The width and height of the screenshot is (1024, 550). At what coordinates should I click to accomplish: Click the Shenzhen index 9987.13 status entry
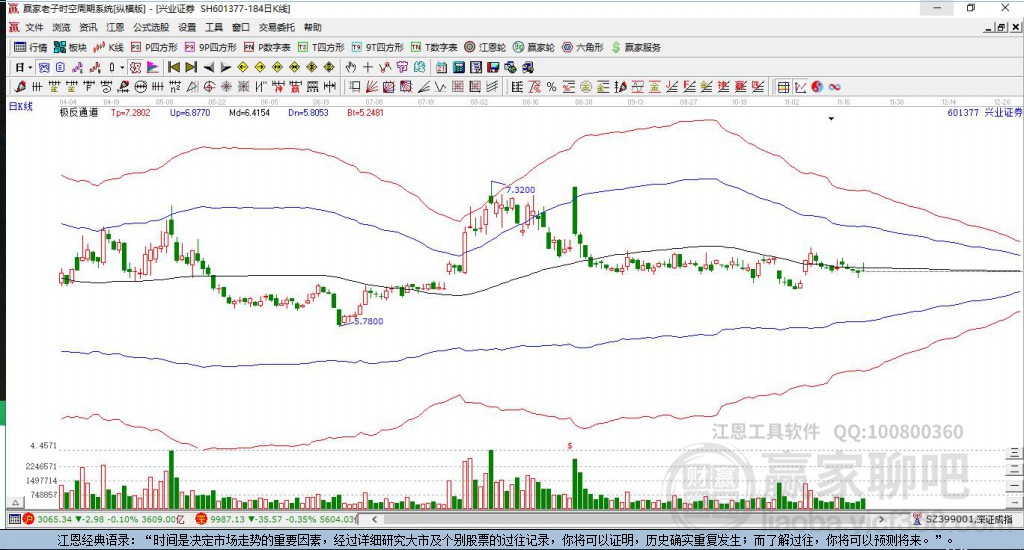pos(276,519)
